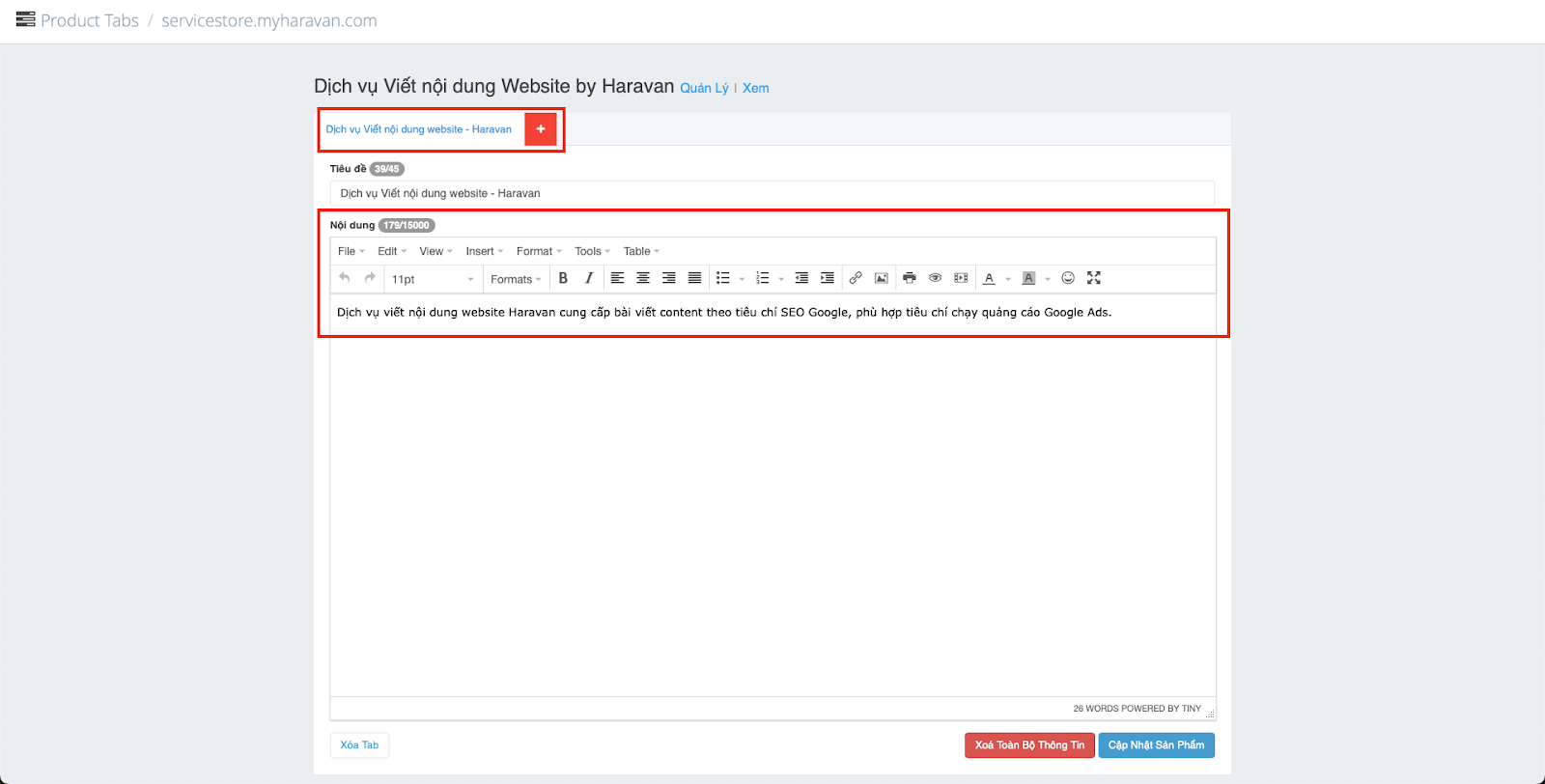Insert media with the video icon
Screen dimensions: 1545x784
coord(961,278)
